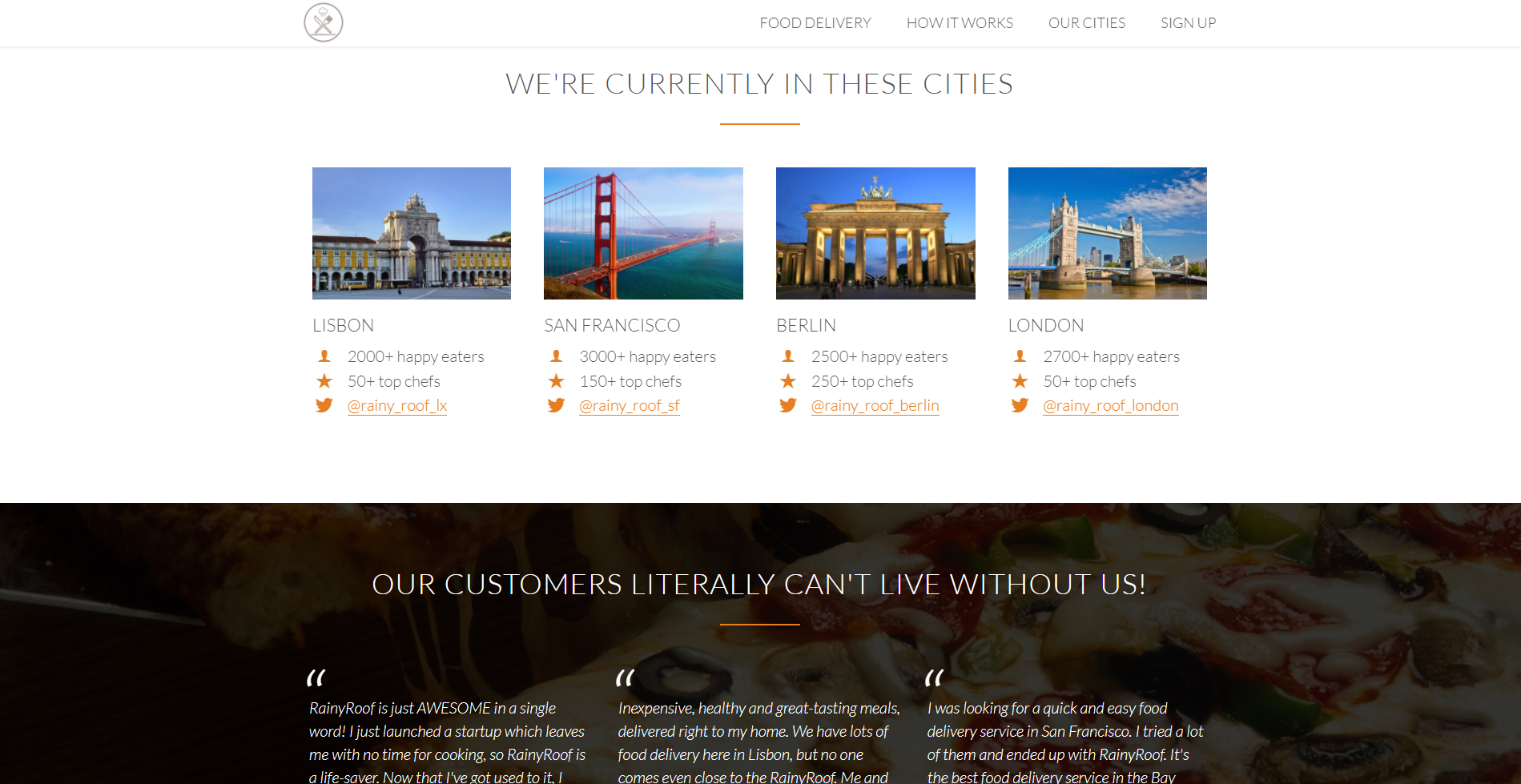Click the person icon under Berlin
The height and width of the screenshot is (784, 1521).
tap(788, 356)
